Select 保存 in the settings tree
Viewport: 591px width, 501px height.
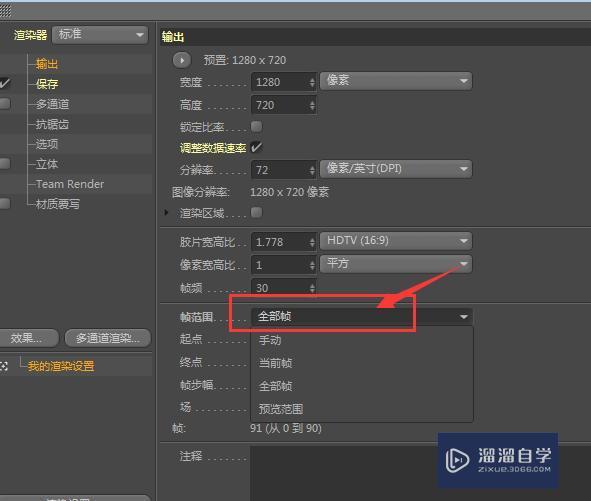point(47,84)
